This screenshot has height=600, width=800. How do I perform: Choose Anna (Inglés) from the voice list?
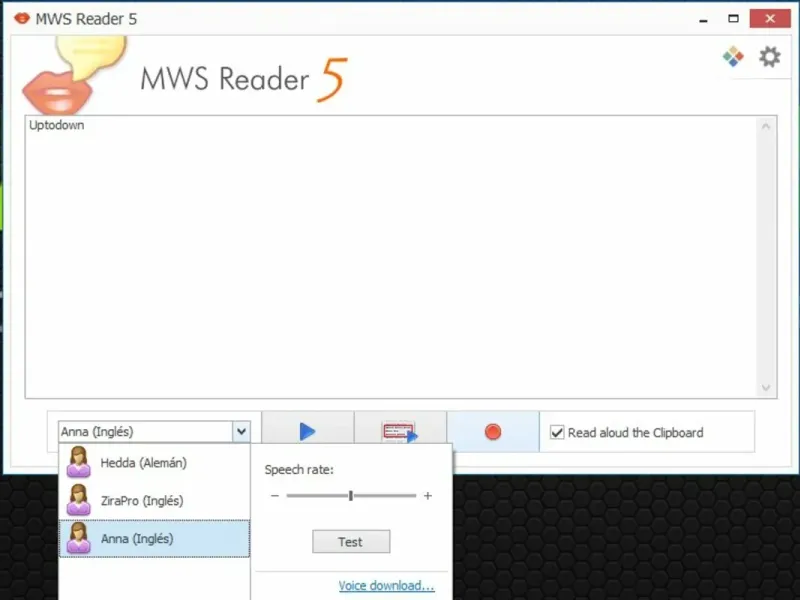(154, 538)
